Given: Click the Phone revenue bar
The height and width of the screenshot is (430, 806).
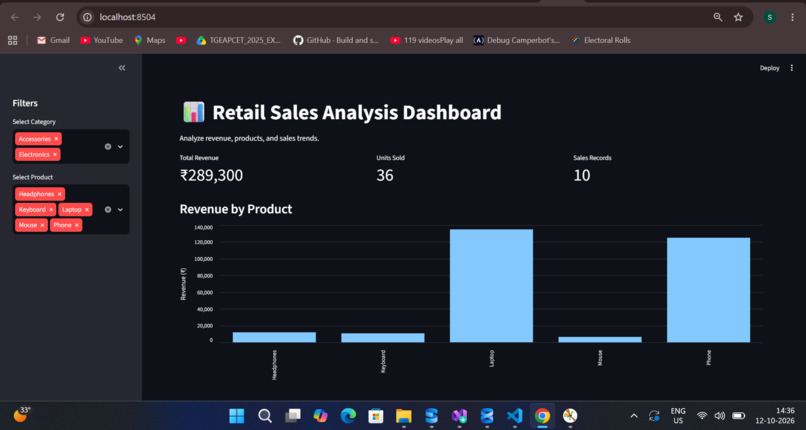Looking at the screenshot, I should click(708, 290).
